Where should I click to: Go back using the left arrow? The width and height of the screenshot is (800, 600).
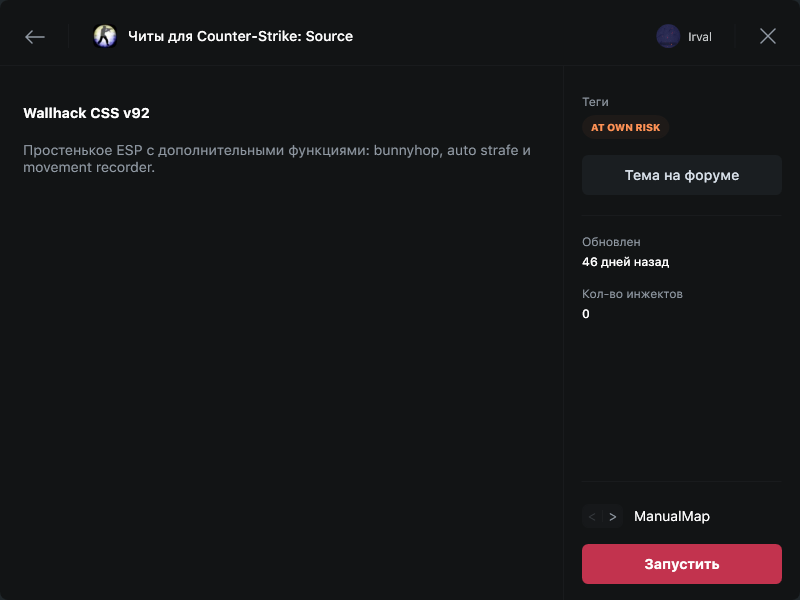click(35, 37)
